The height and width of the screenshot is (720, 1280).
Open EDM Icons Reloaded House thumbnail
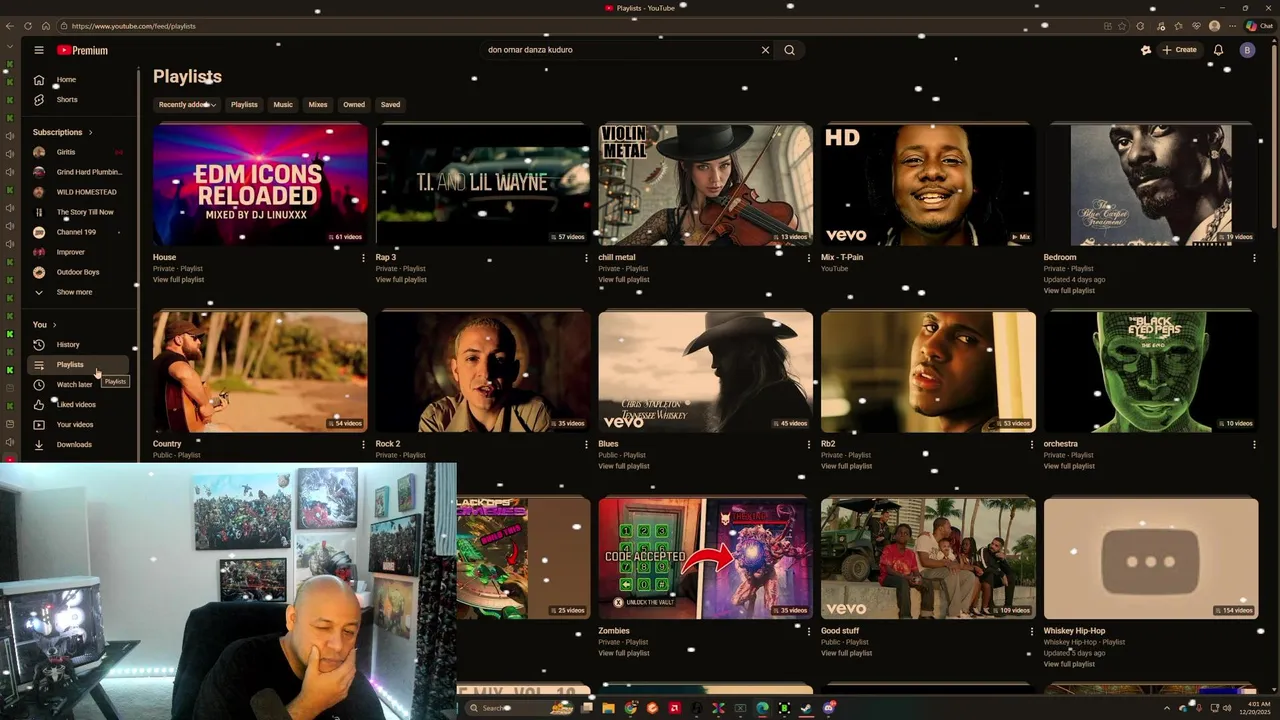(260, 184)
